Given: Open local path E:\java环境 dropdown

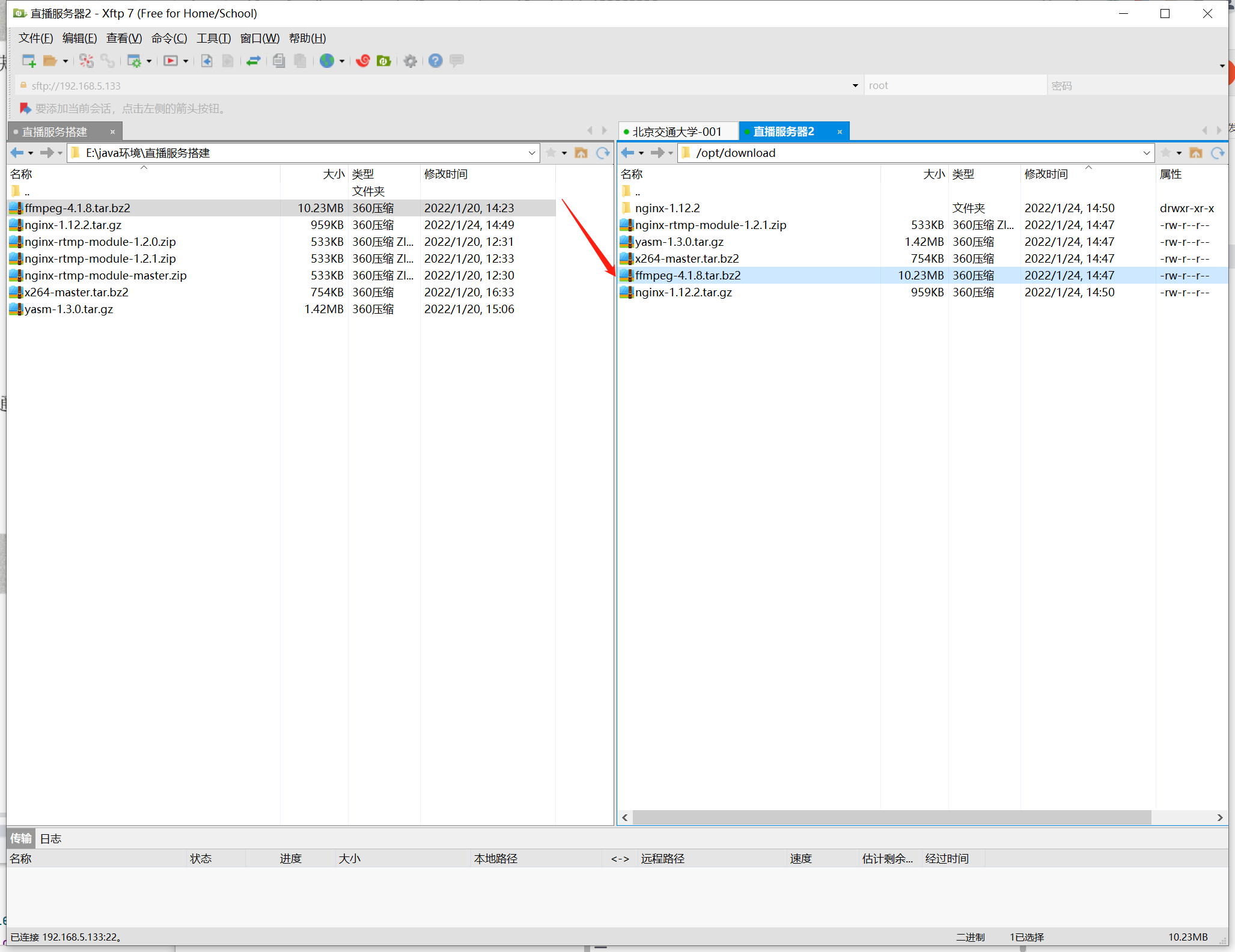Looking at the screenshot, I should point(532,153).
